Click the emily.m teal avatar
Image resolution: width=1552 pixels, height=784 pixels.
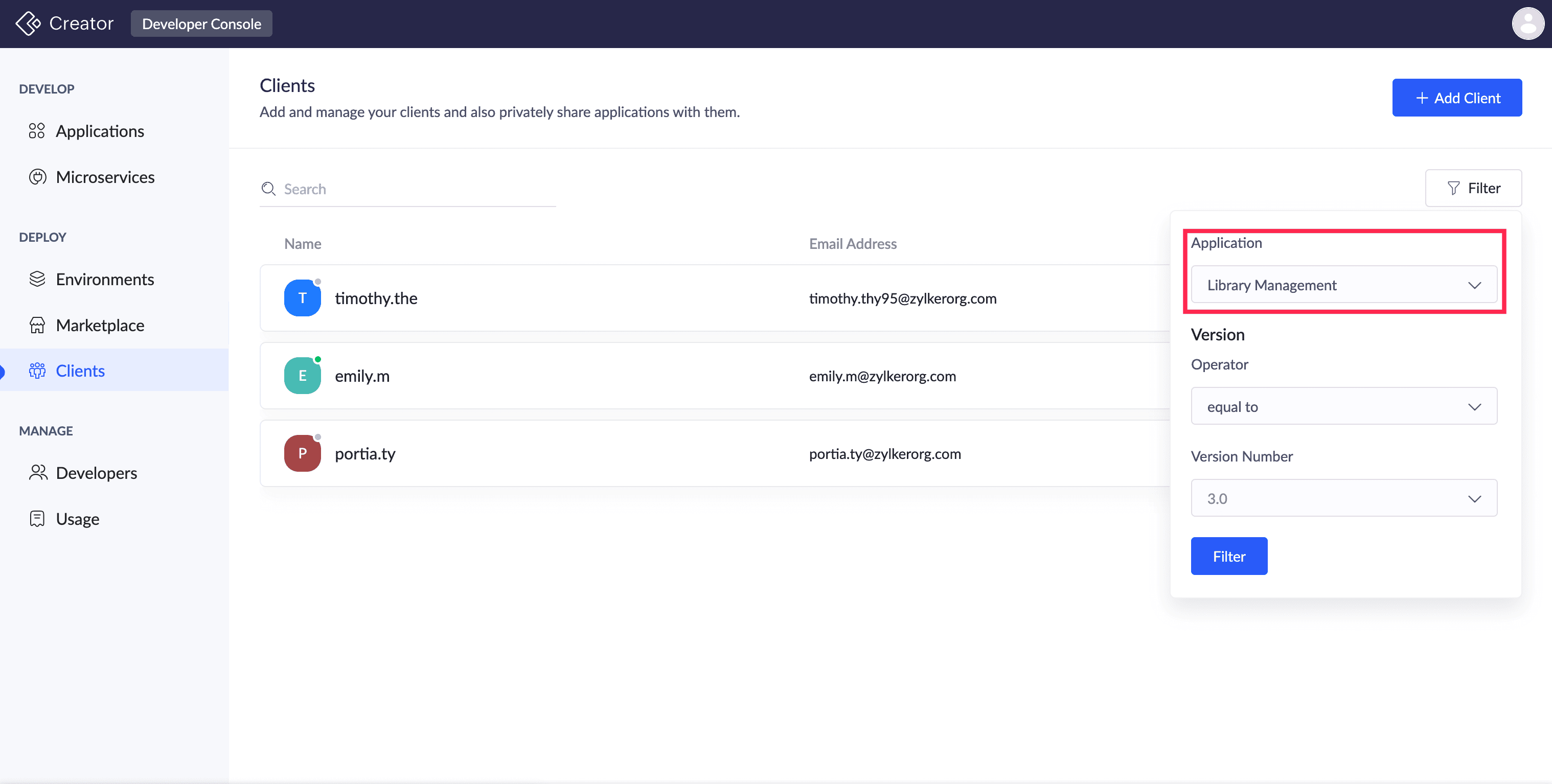[302, 376]
